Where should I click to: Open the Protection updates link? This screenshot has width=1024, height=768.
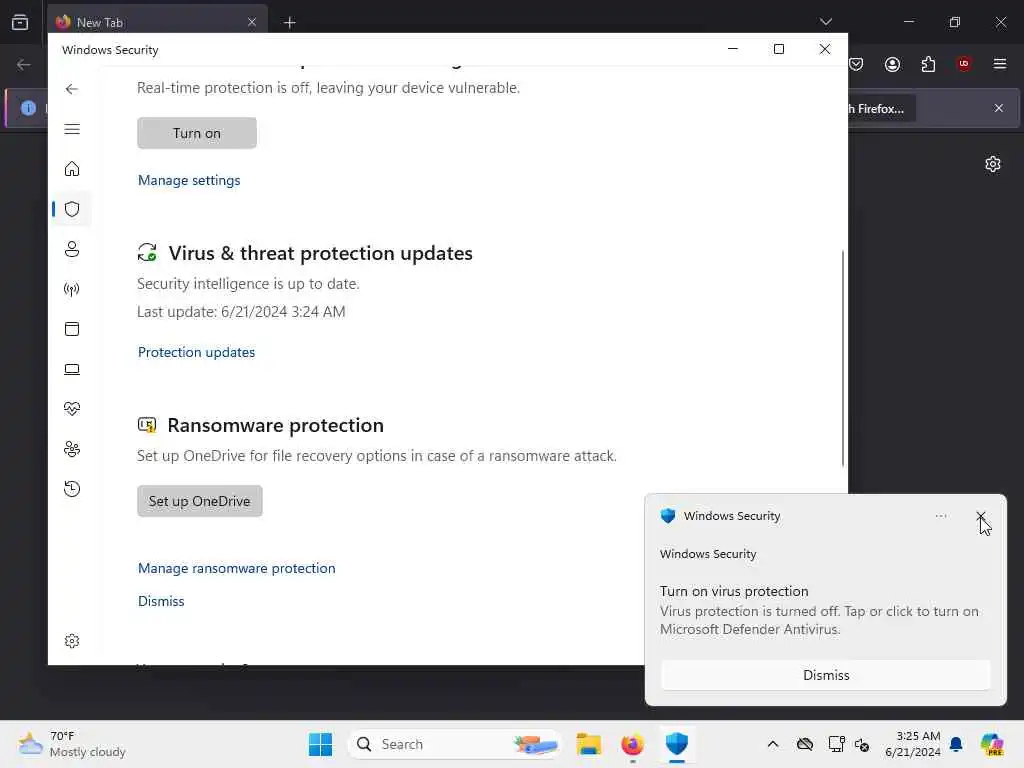(196, 353)
